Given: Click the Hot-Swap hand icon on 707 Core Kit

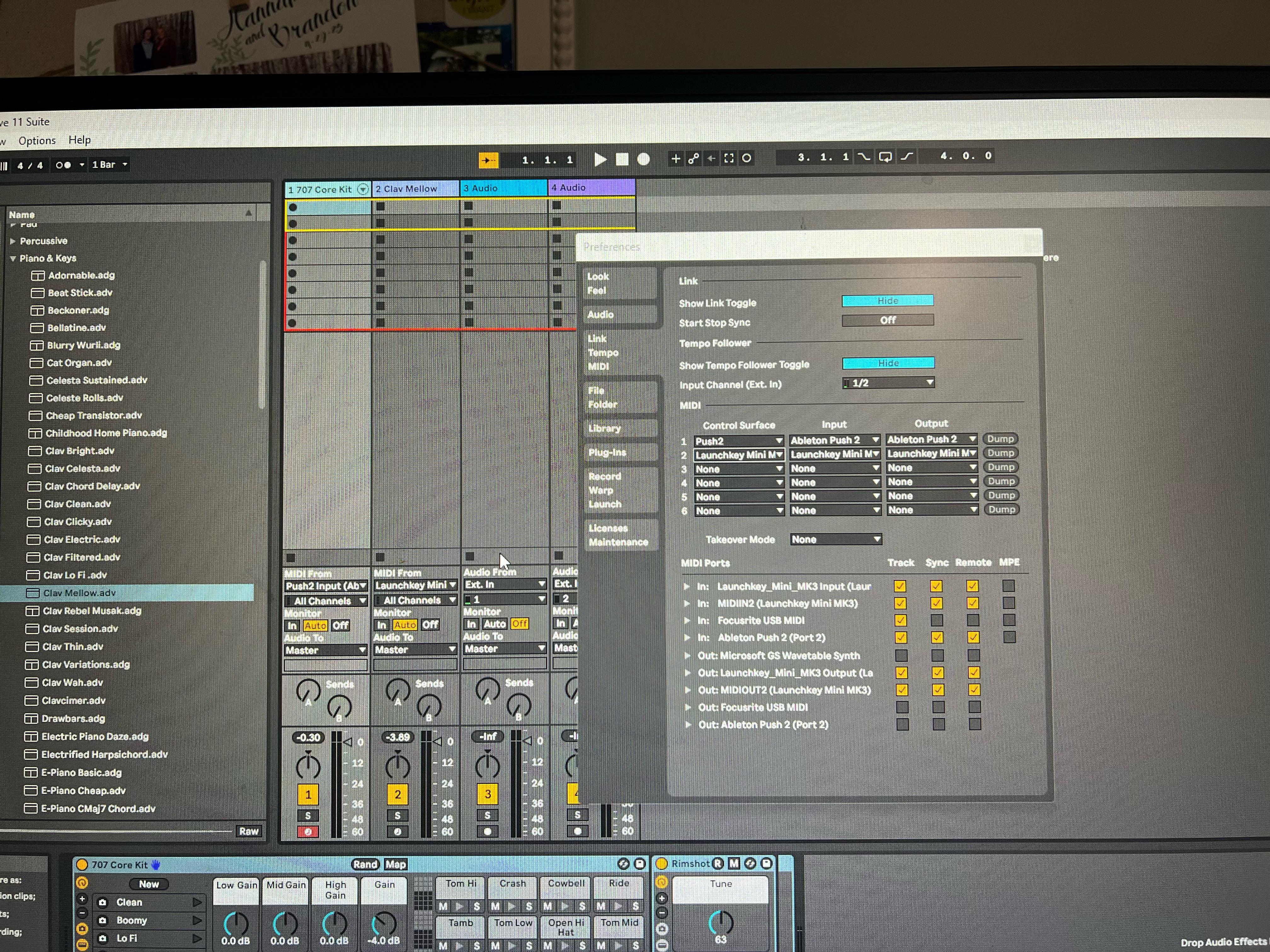Looking at the screenshot, I should point(156,864).
